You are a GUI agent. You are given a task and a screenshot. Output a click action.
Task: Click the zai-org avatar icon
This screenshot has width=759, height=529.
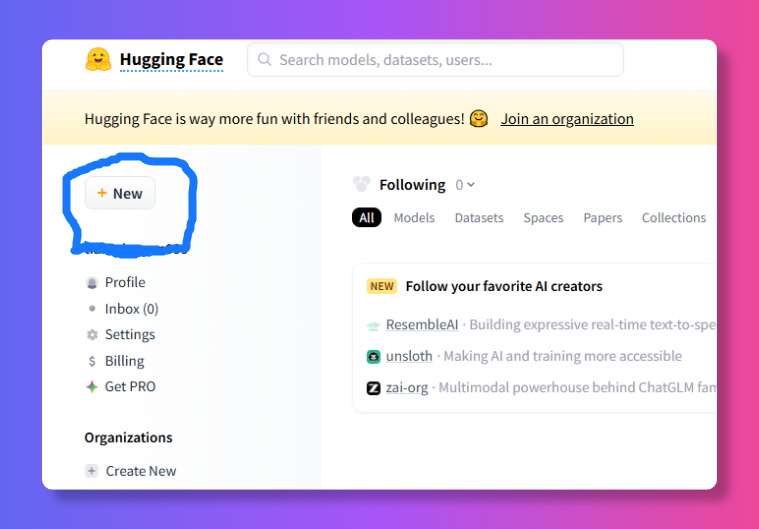click(373, 388)
